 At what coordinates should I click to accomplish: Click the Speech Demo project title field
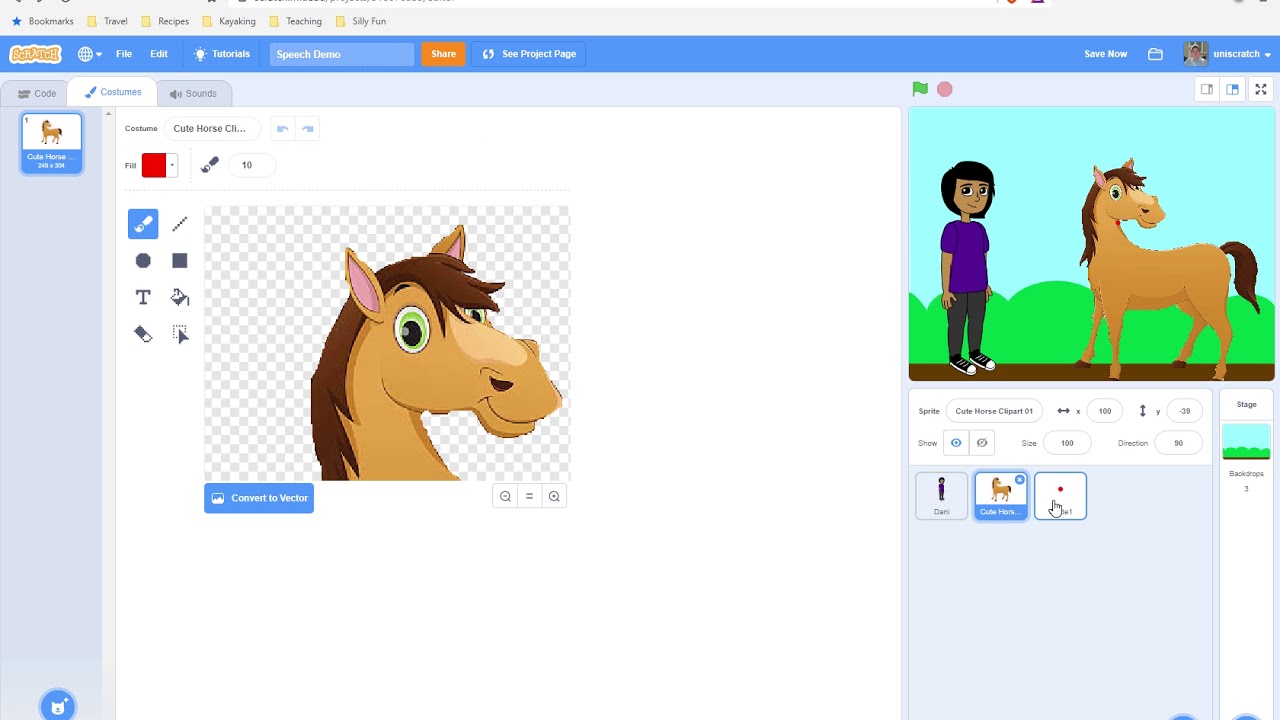pos(342,54)
